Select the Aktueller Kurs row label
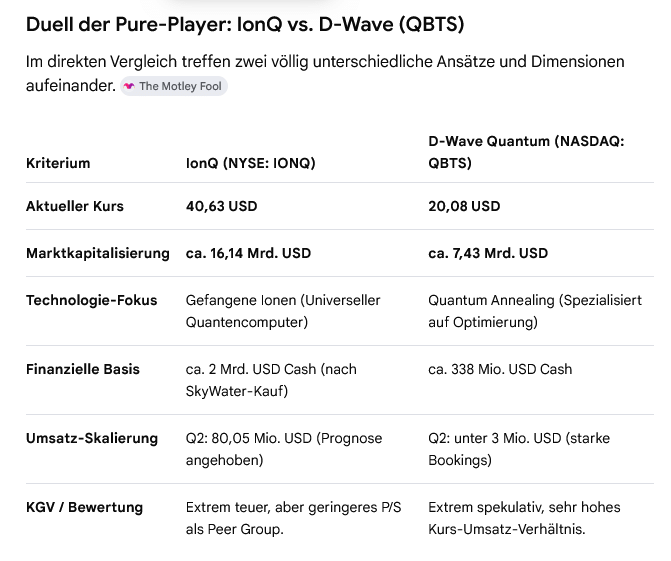 [x=74, y=206]
